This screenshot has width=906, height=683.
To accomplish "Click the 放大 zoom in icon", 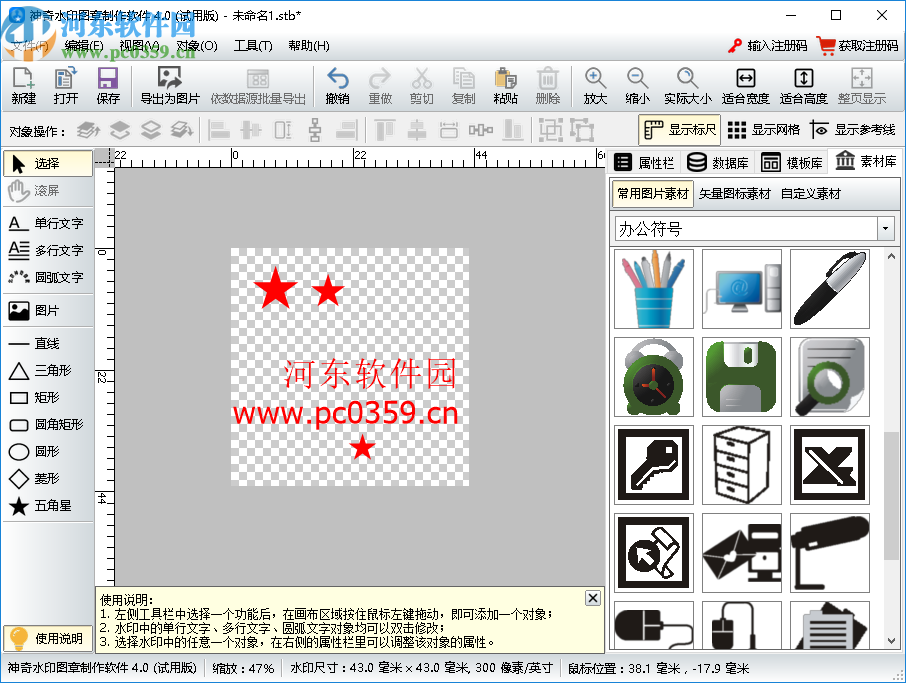I will (x=594, y=85).
